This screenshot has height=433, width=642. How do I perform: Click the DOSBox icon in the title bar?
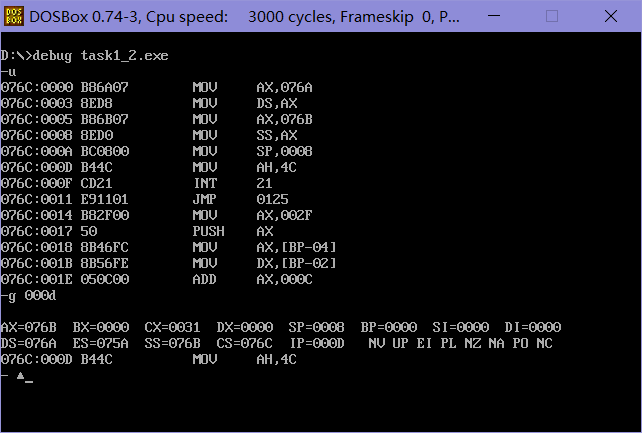(14, 16)
